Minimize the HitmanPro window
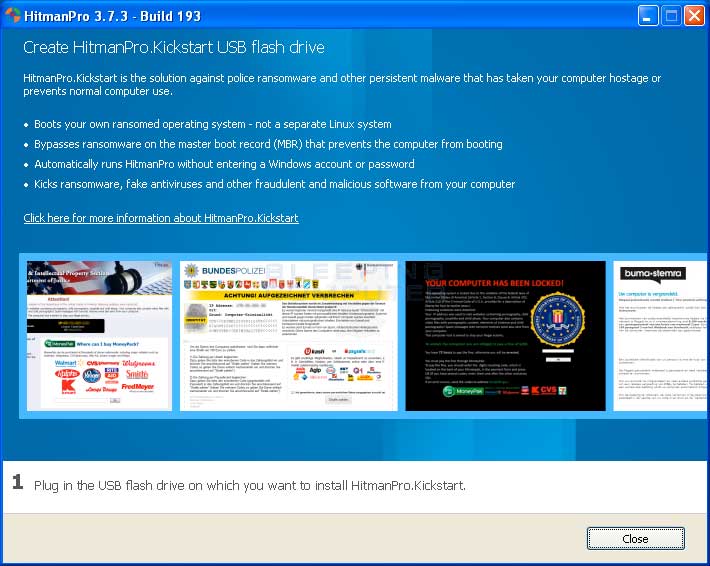This screenshot has width=710, height=566. click(x=649, y=16)
